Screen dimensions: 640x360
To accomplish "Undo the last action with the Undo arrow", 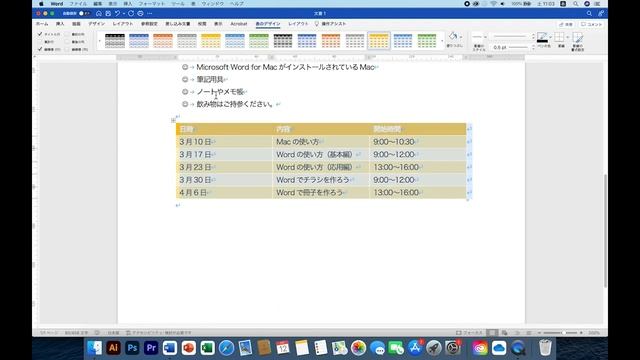I will [x=118, y=13].
